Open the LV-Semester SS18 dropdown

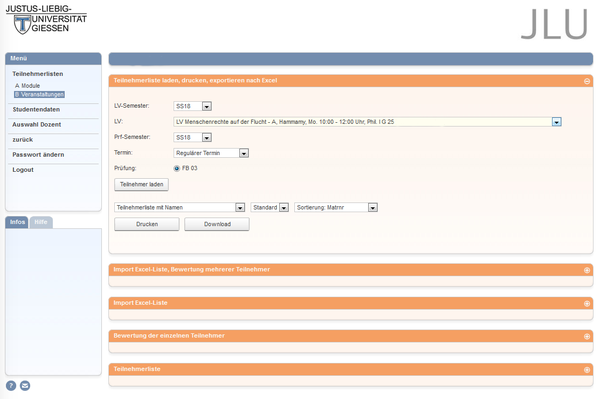coord(192,106)
